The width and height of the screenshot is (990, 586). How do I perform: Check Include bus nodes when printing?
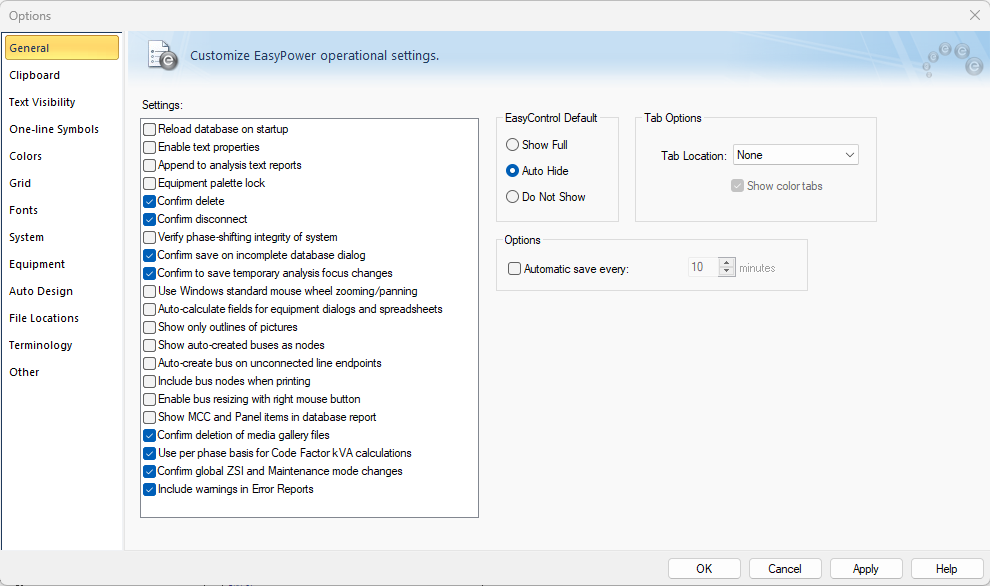coord(150,381)
